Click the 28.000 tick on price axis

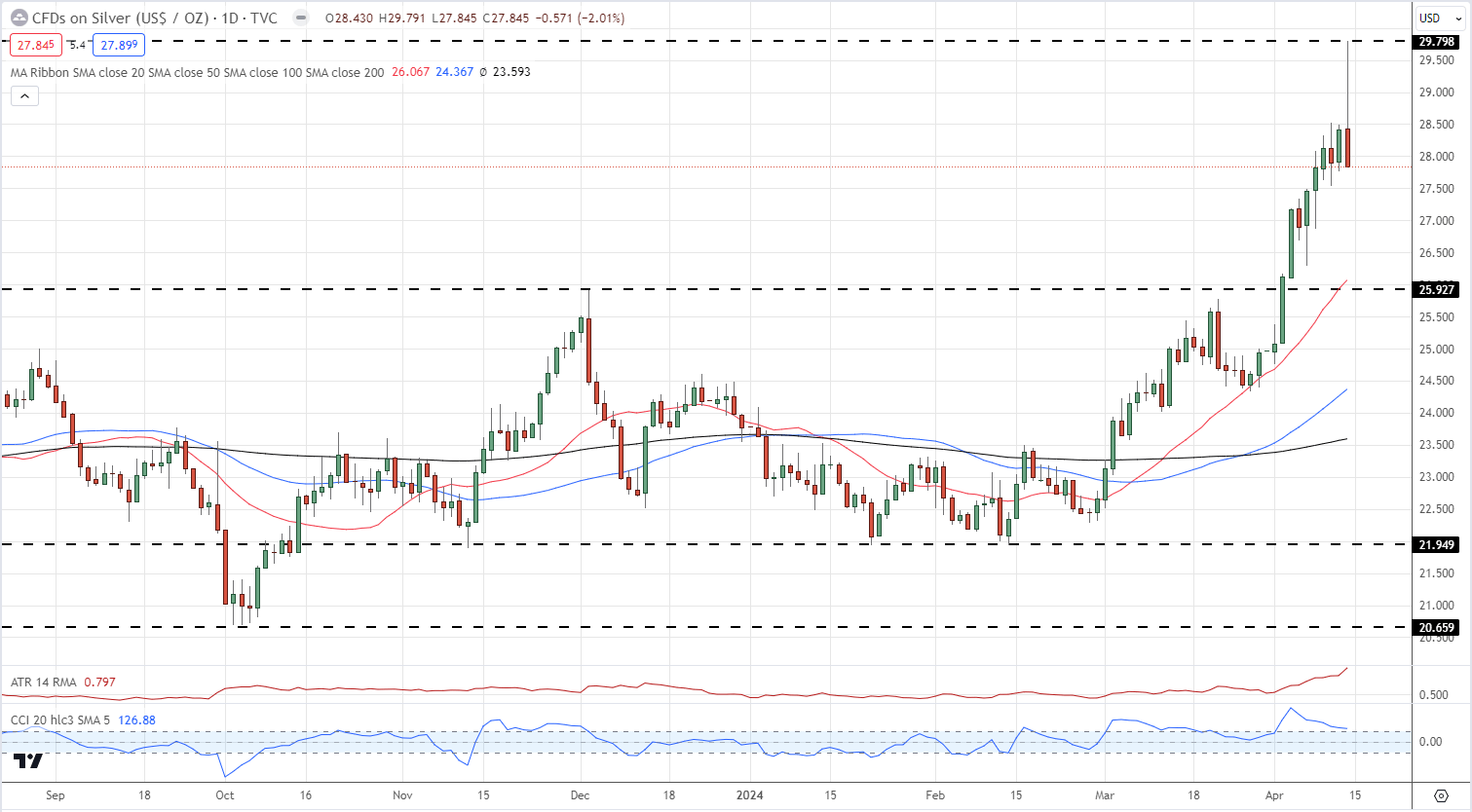pyautogui.click(x=1437, y=157)
